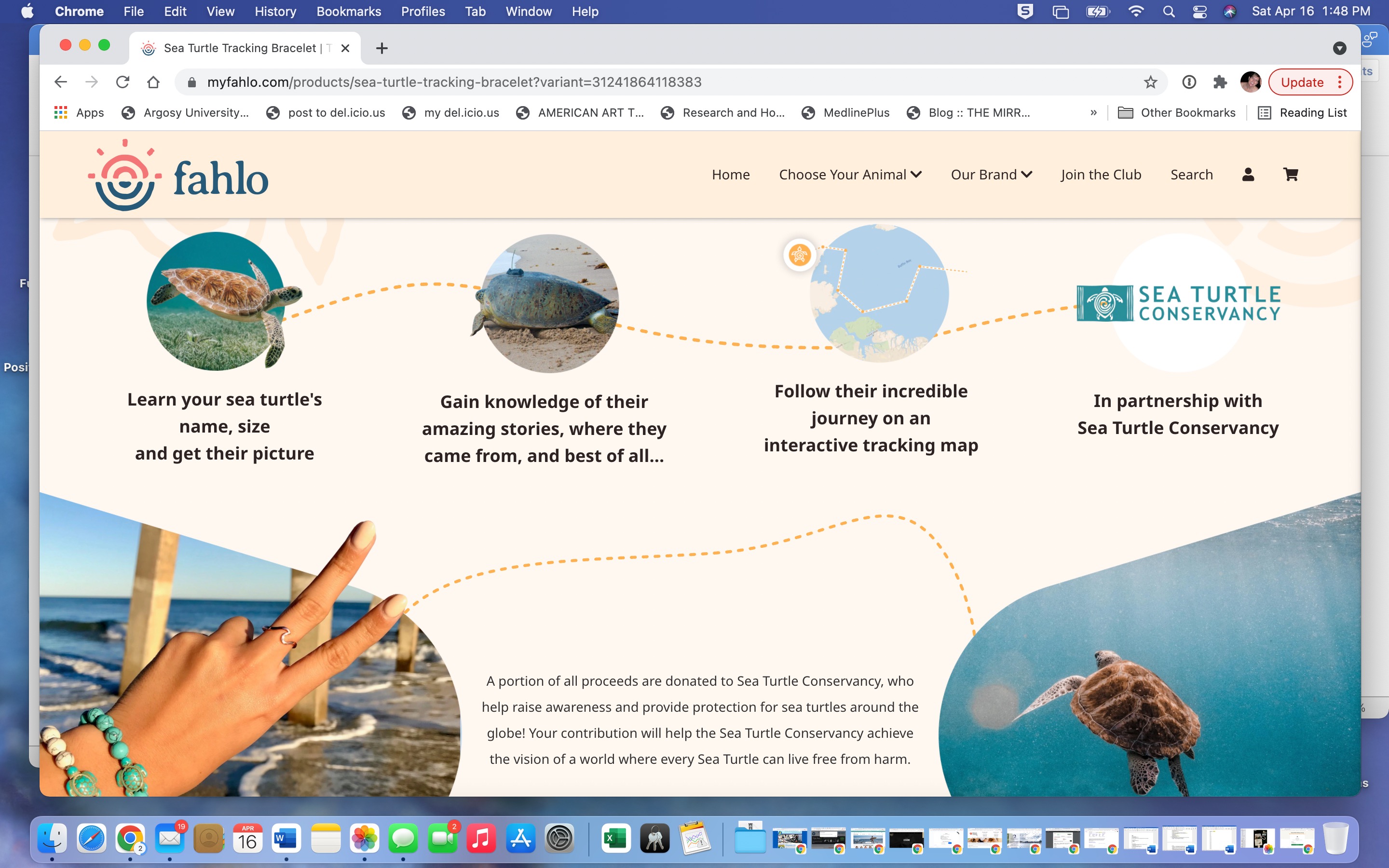
Task: Go to browser home page icon
Action: pyautogui.click(x=153, y=82)
